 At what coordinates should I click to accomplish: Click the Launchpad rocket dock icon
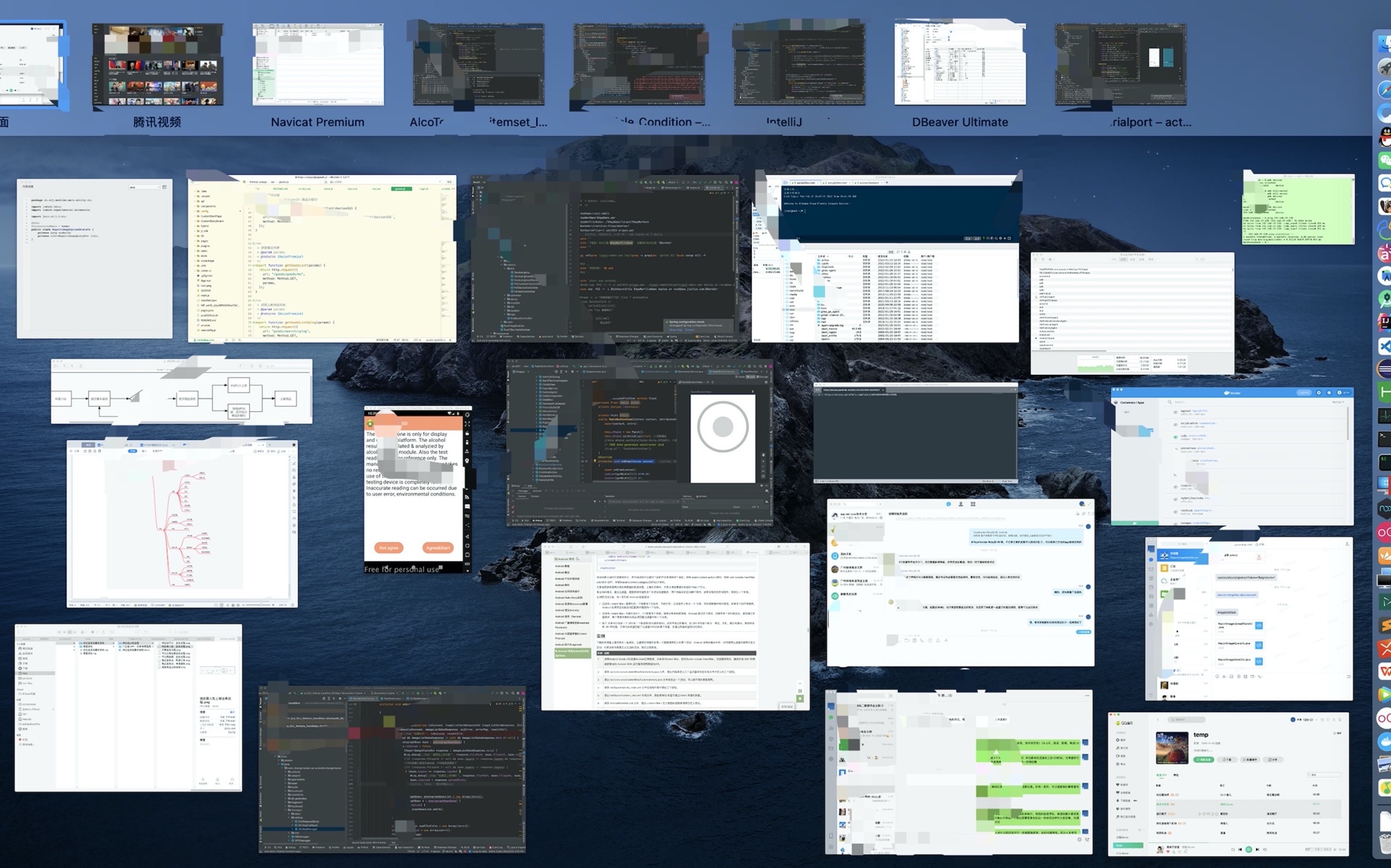[x=1385, y=67]
